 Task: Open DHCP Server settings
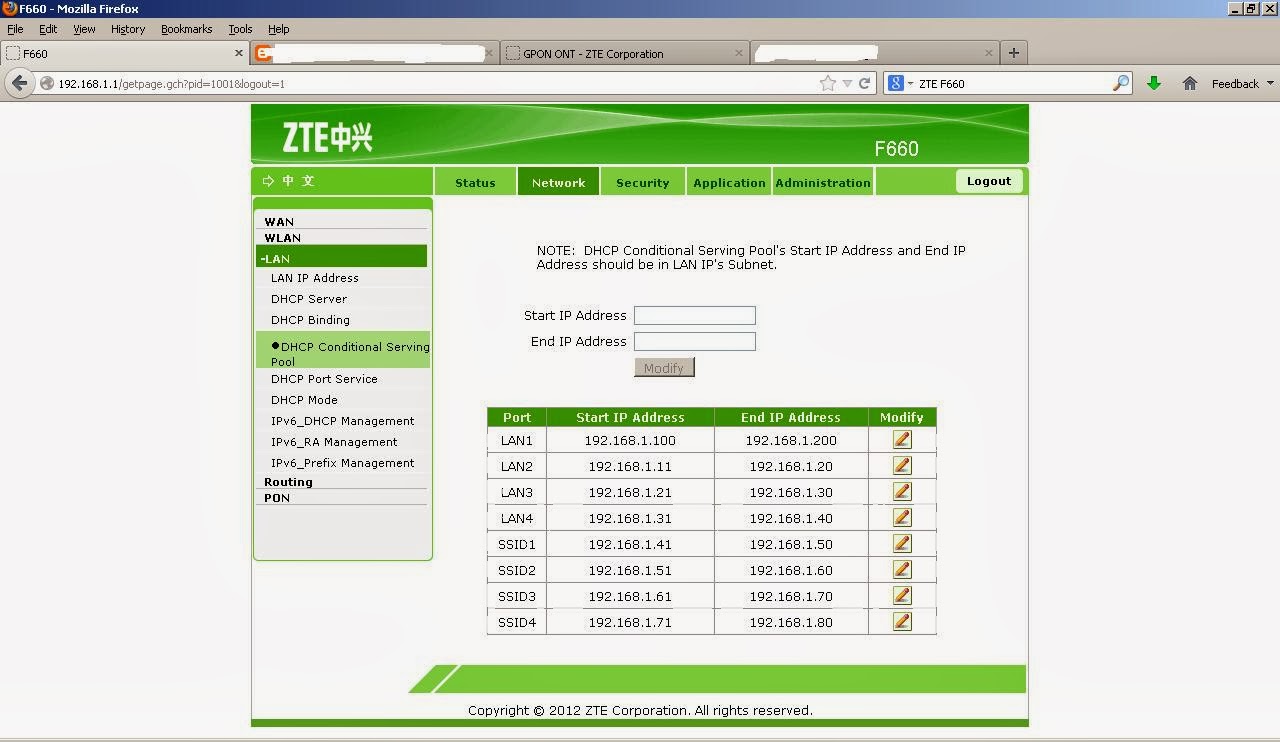coord(309,299)
